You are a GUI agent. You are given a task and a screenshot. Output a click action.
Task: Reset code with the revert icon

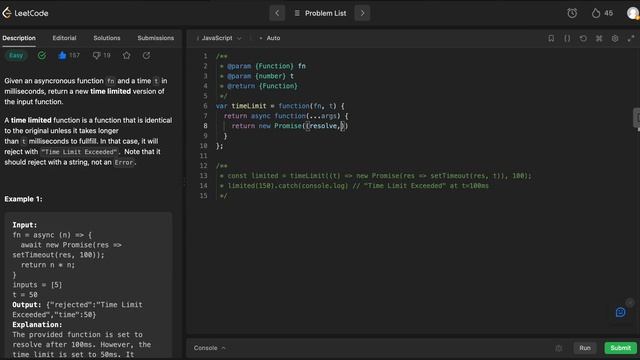583,38
